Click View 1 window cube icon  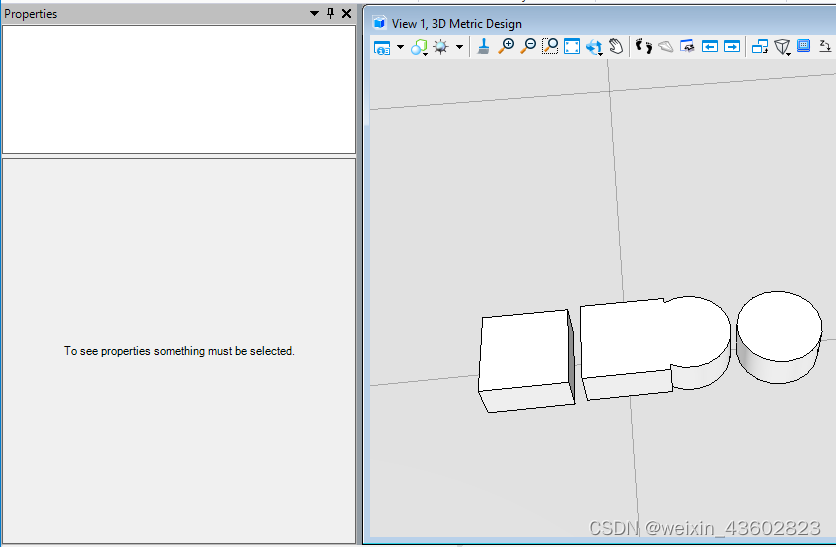click(379, 23)
